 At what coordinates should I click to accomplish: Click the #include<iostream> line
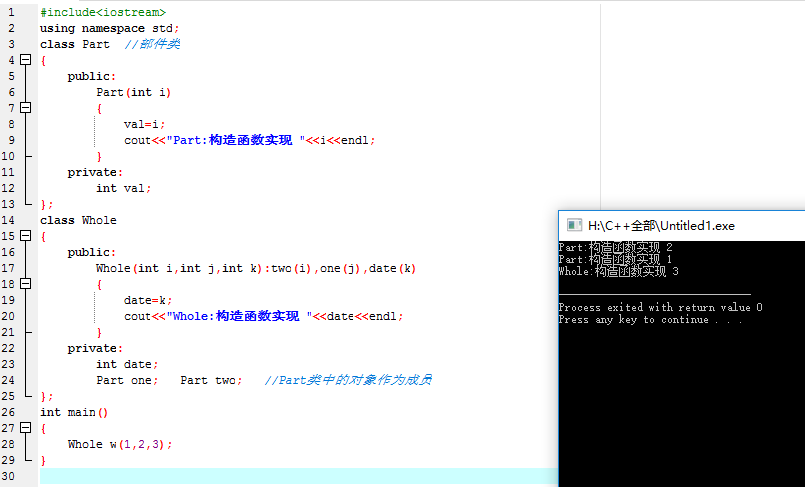[103, 12]
